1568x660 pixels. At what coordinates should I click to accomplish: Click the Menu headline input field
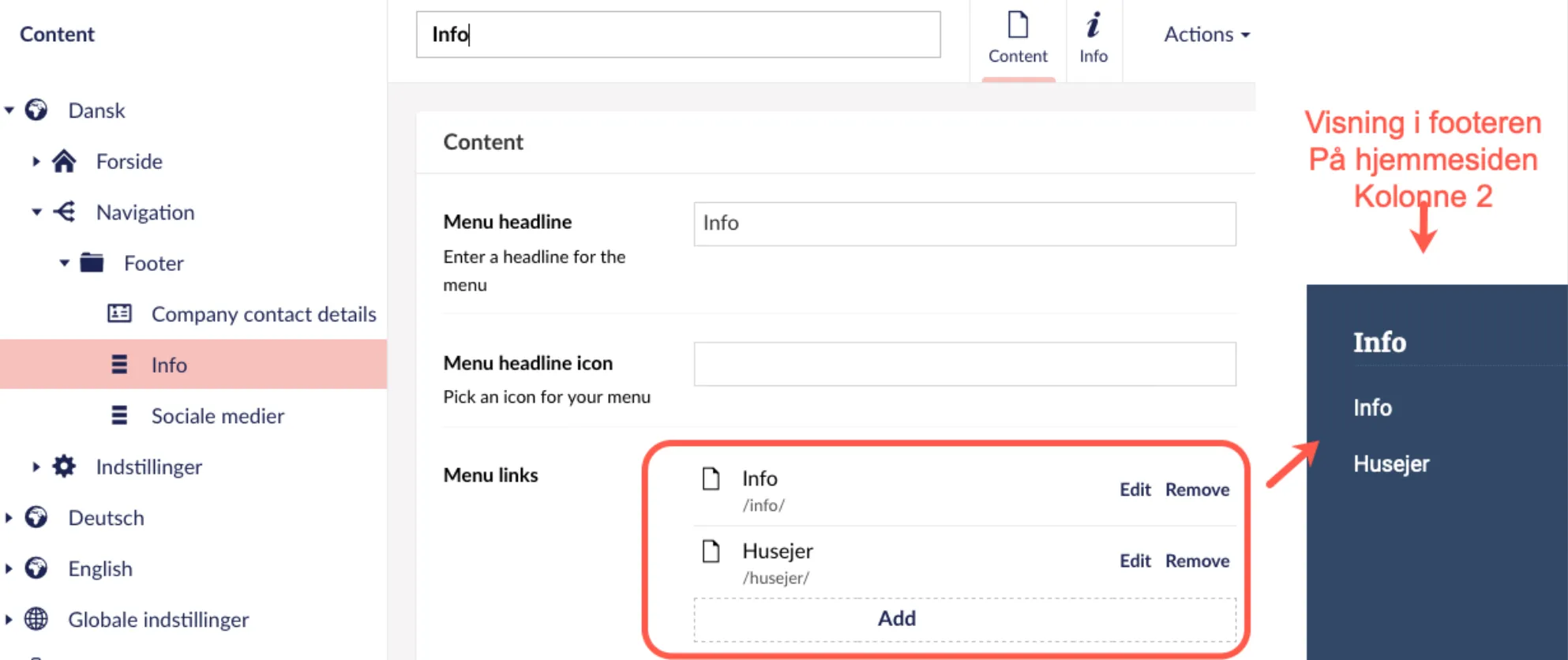(x=965, y=223)
